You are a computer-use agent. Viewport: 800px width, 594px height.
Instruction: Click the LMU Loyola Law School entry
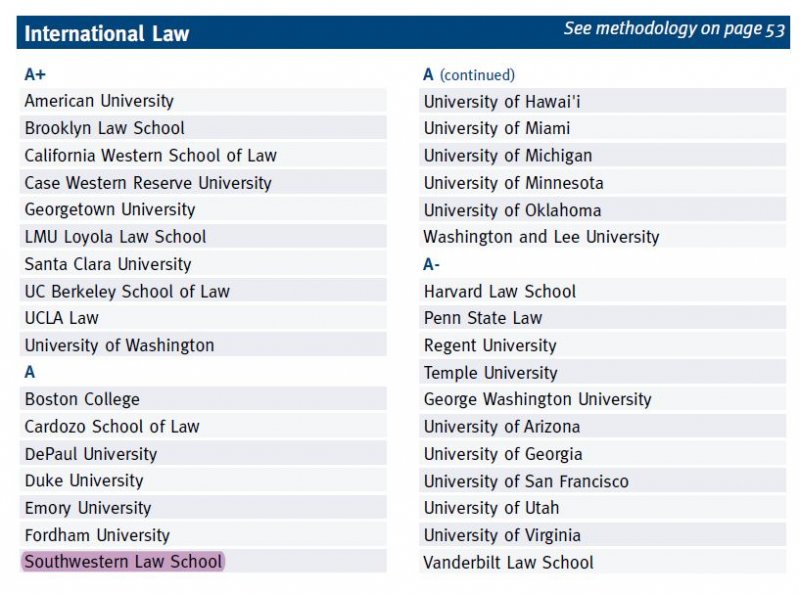pos(115,237)
